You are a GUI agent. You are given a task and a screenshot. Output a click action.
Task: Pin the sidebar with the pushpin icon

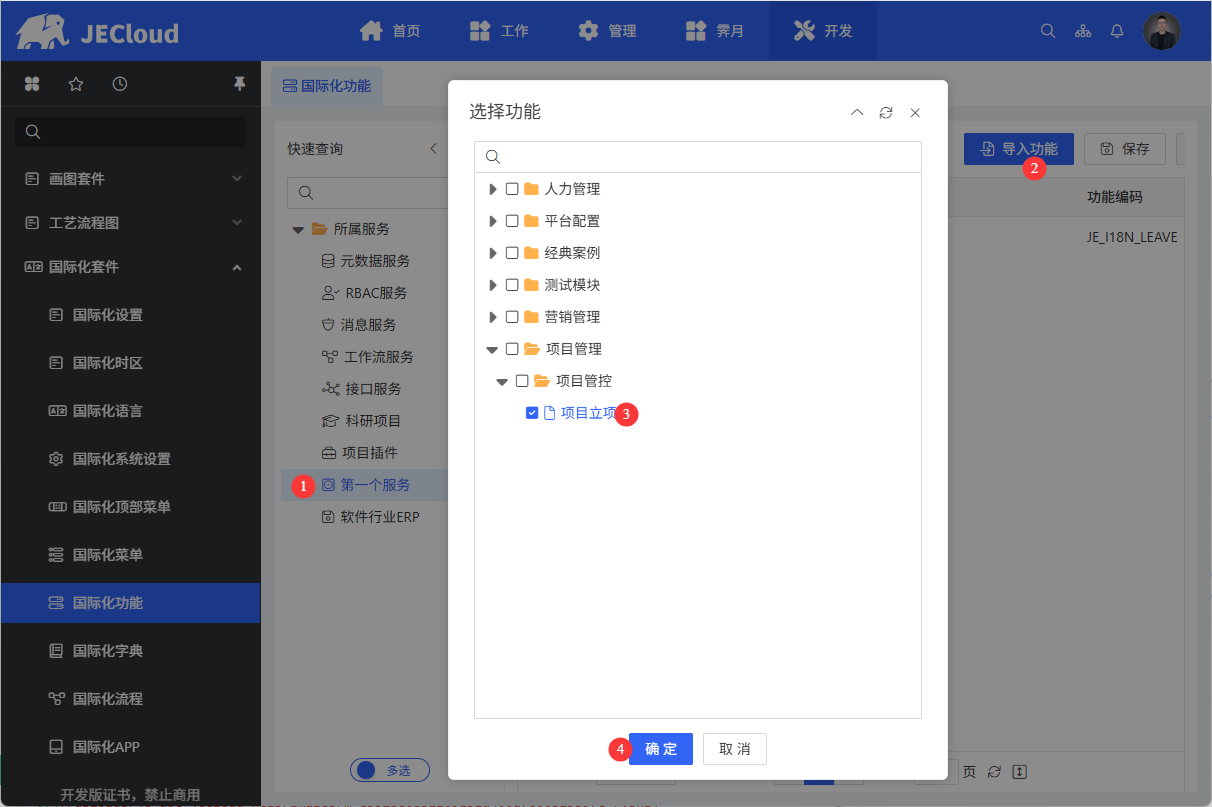click(x=239, y=84)
